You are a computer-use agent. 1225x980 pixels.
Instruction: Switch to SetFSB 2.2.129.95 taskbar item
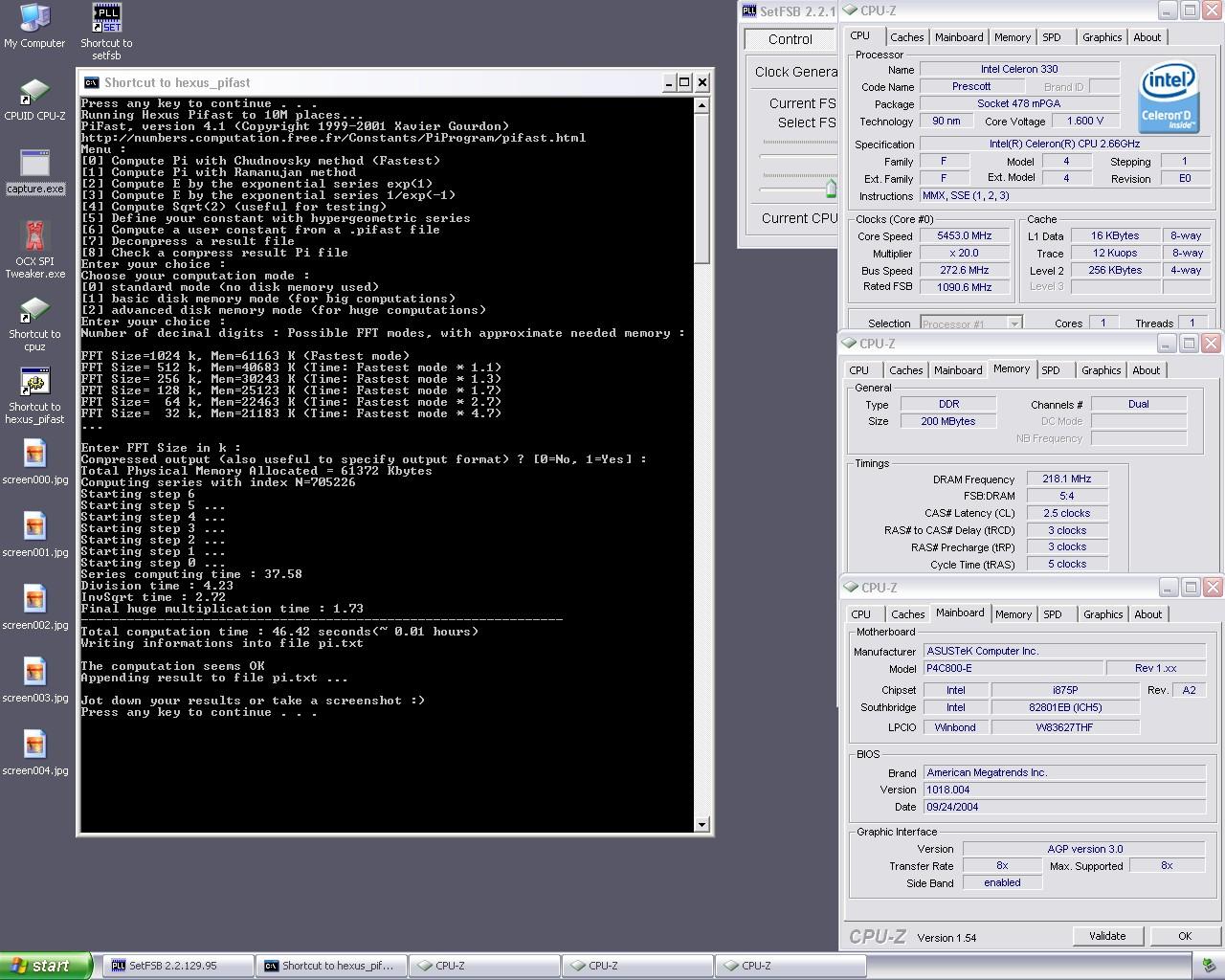(x=177, y=966)
